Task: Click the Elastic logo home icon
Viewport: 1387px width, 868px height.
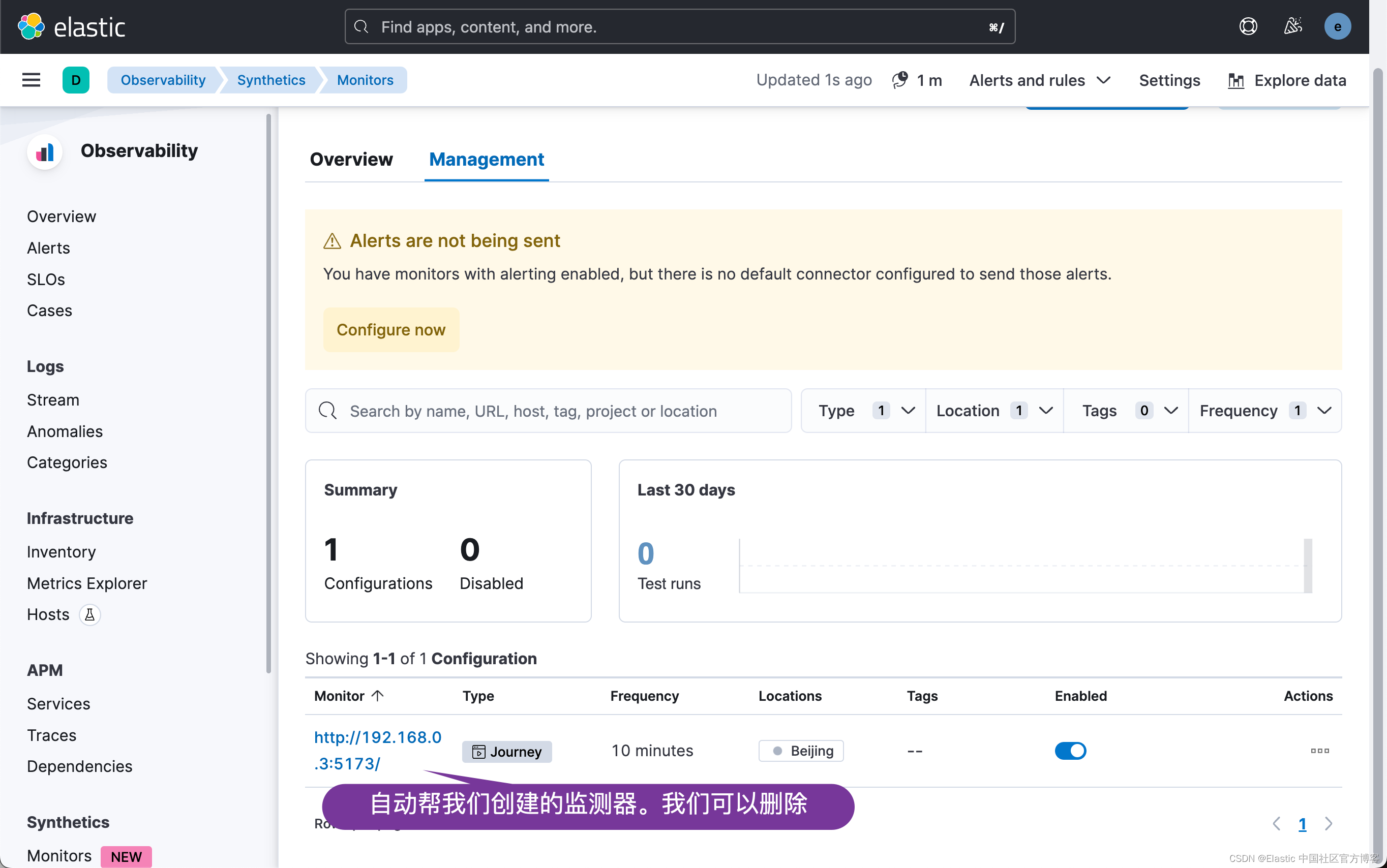Action: coord(31,26)
